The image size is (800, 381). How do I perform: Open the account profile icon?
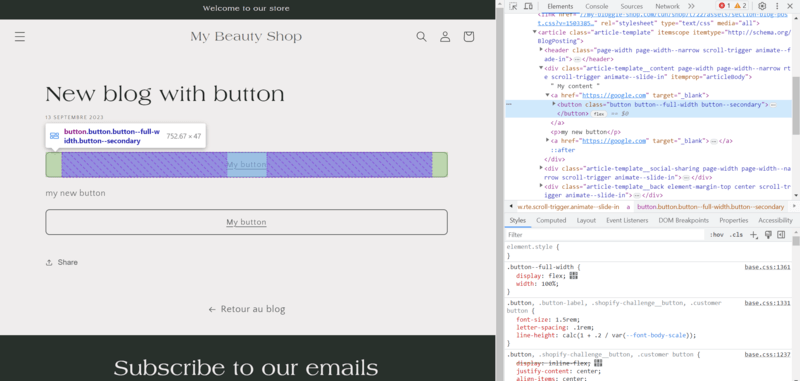[x=445, y=37]
